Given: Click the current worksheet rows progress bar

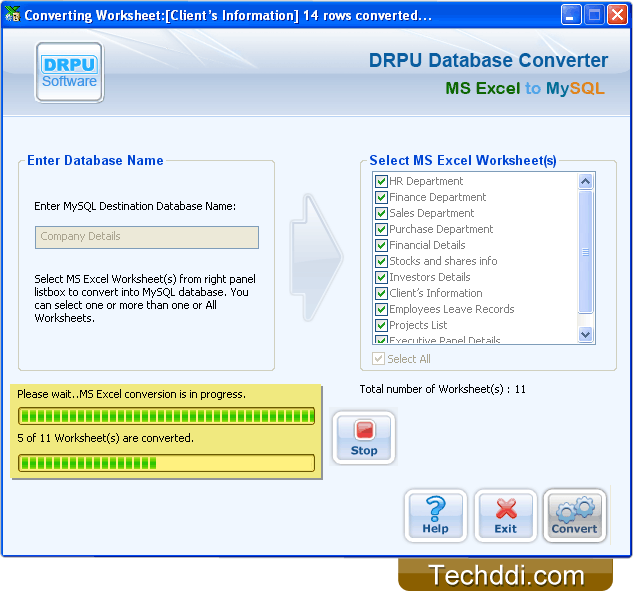Looking at the screenshot, I should pyautogui.click(x=166, y=416).
